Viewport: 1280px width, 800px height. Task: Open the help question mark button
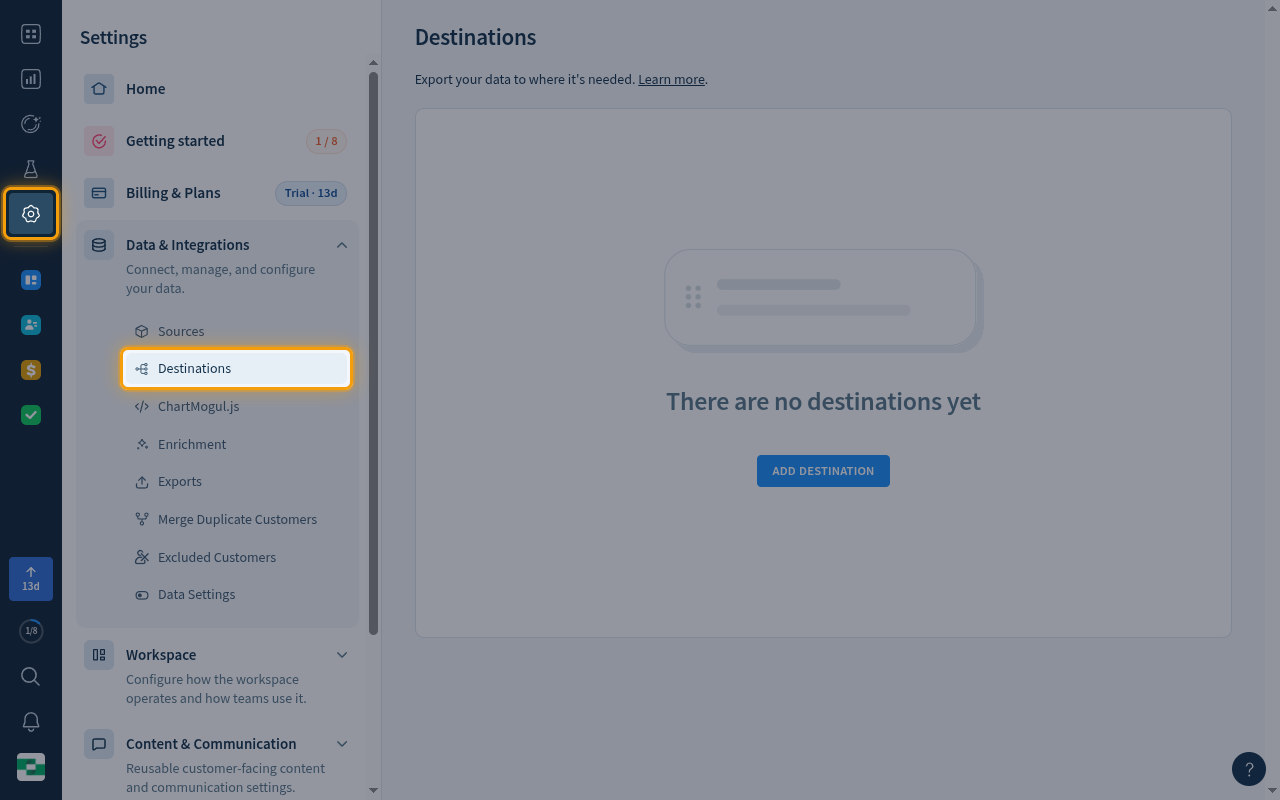tap(1249, 769)
